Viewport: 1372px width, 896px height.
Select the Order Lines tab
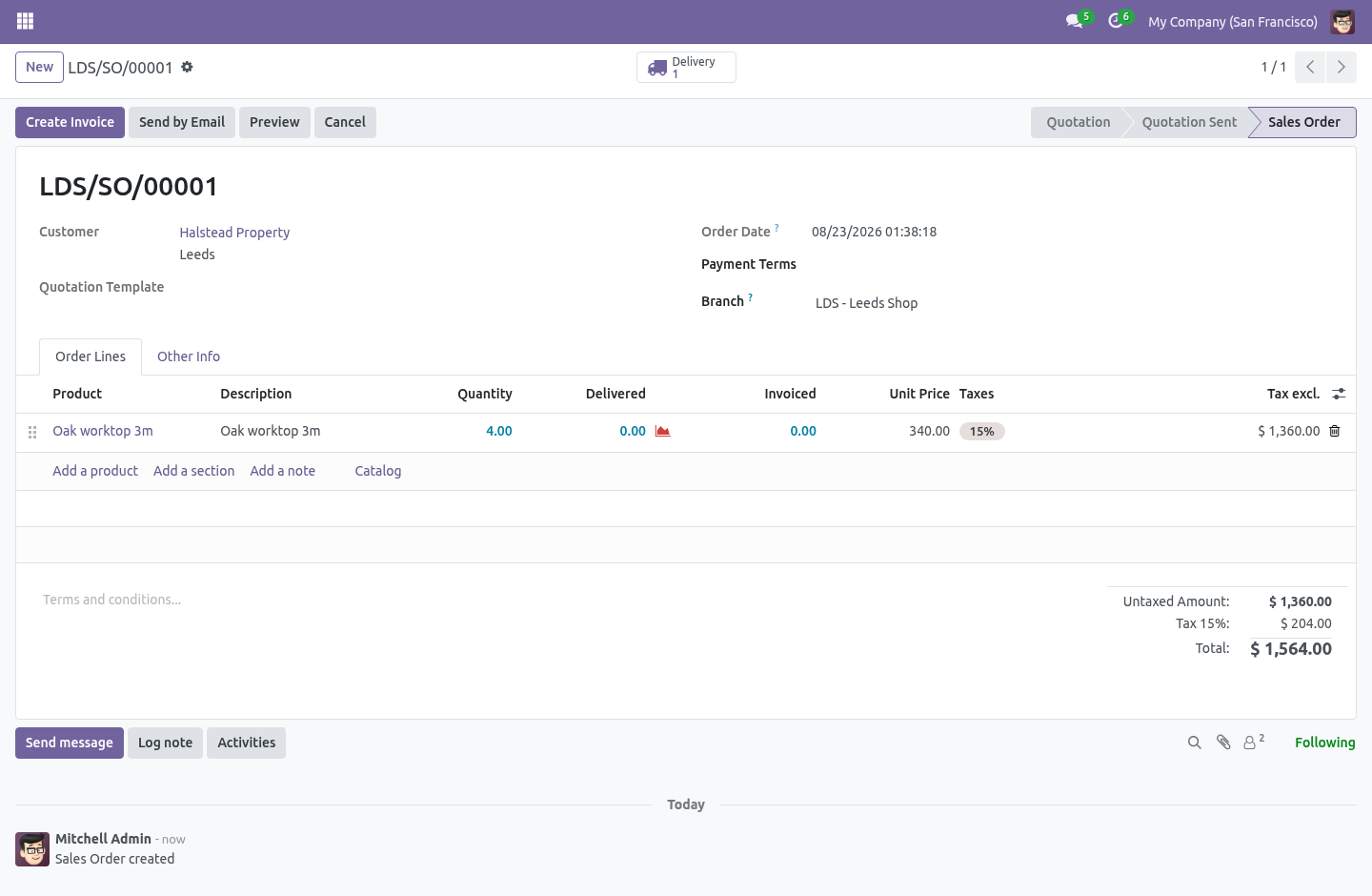point(91,356)
